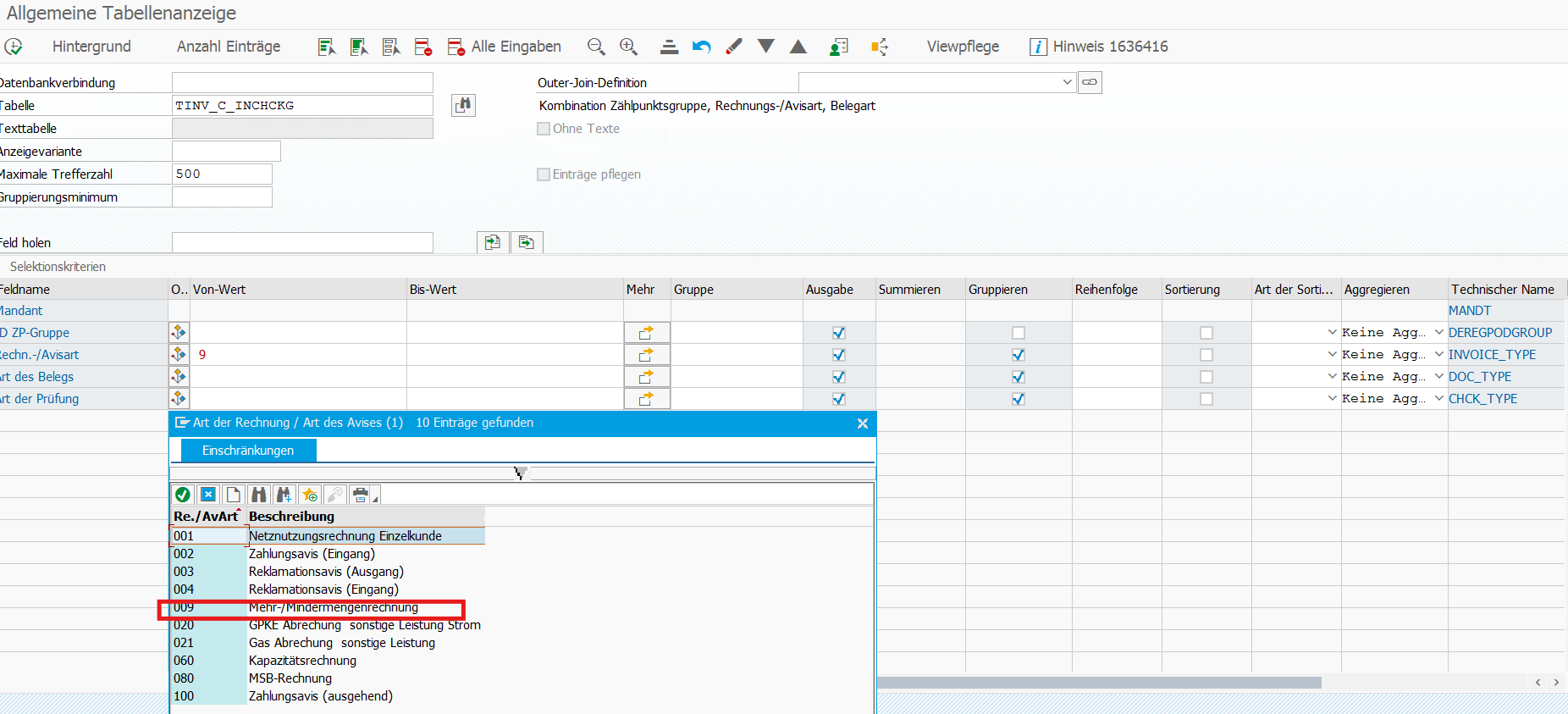Confirm selection with green checkmark icon
Viewport: 1568px width, 714px height.
coord(183,495)
